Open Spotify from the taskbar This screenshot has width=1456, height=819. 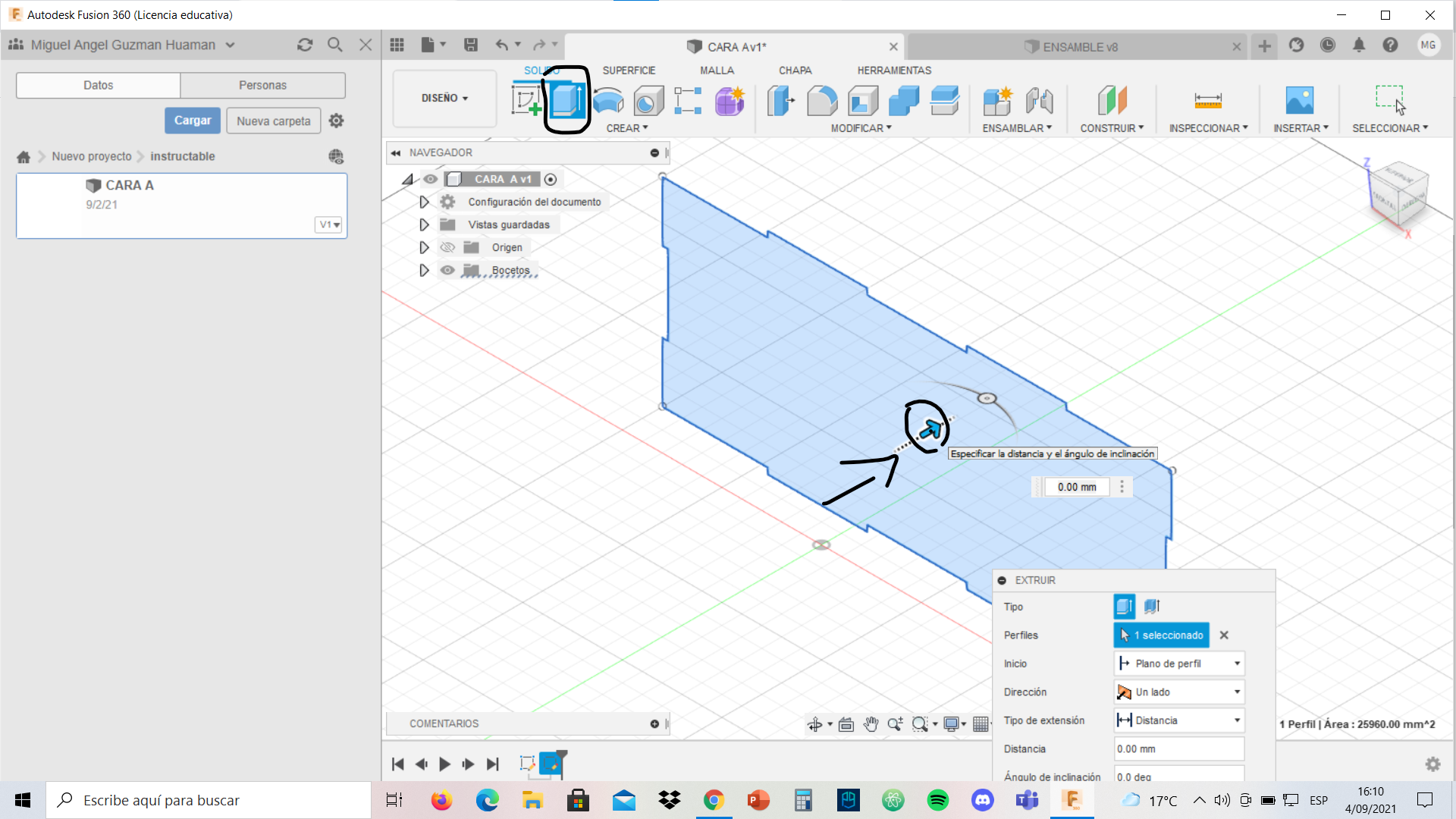938,800
